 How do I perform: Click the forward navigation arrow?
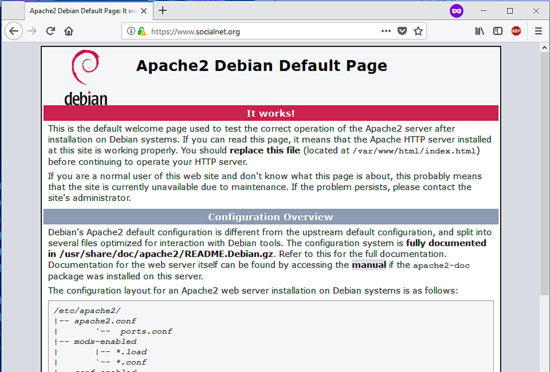pyautogui.click(x=32, y=31)
